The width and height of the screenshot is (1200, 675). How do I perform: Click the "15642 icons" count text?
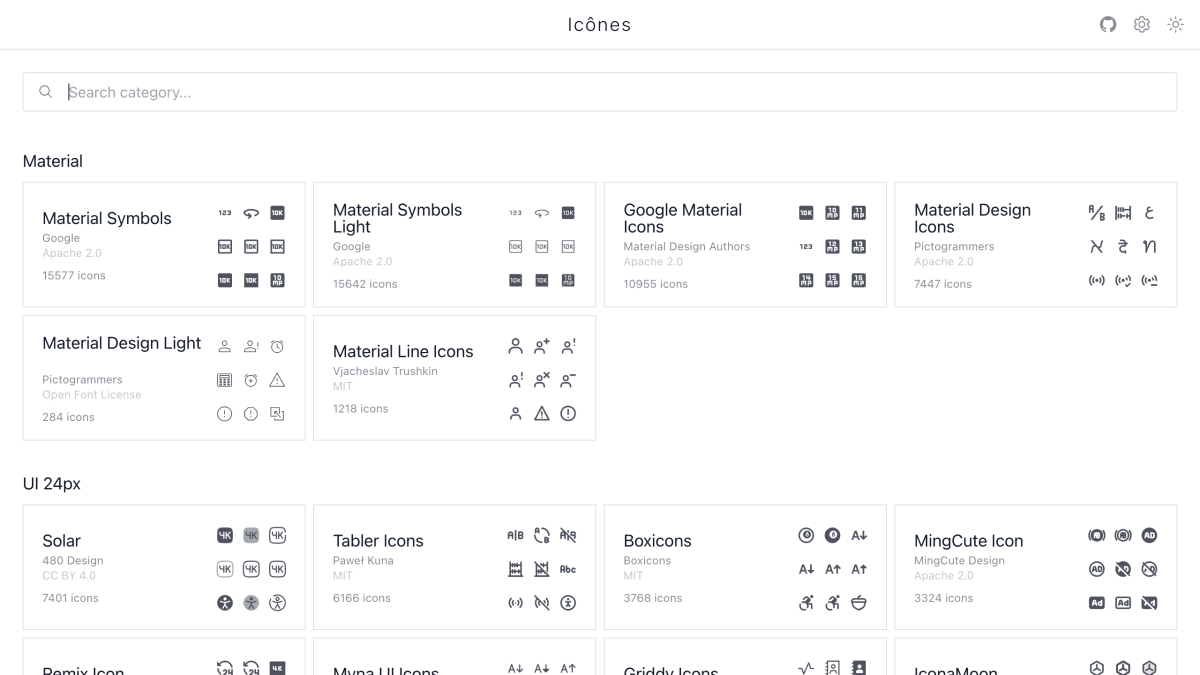[365, 284]
